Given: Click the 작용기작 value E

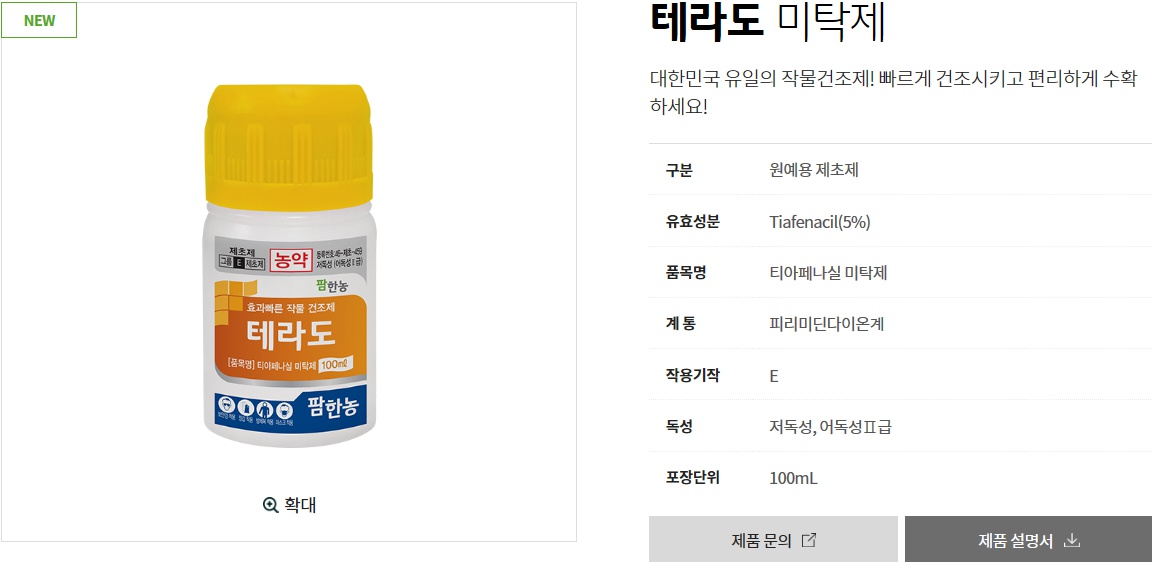Looking at the screenshot, I should pyautogui.click(x=774, y=376).
